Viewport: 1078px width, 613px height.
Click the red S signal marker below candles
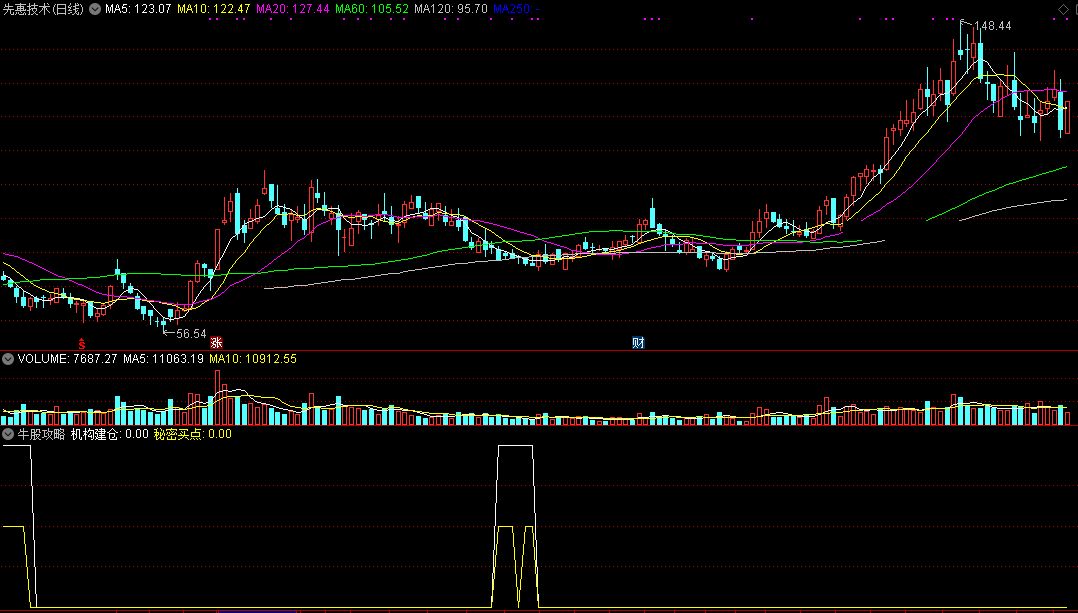tap(82, 342)
